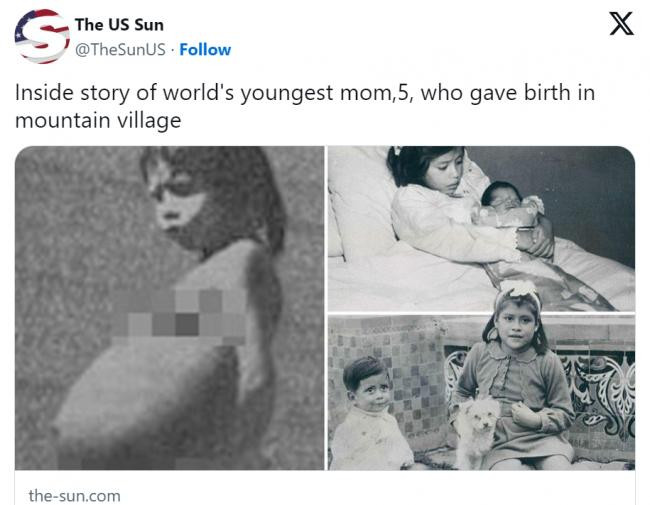The height and width of the screenshot is (505, 650).
Task: Open the tweet text about world's youngest mom
Action: coord(305,107)
